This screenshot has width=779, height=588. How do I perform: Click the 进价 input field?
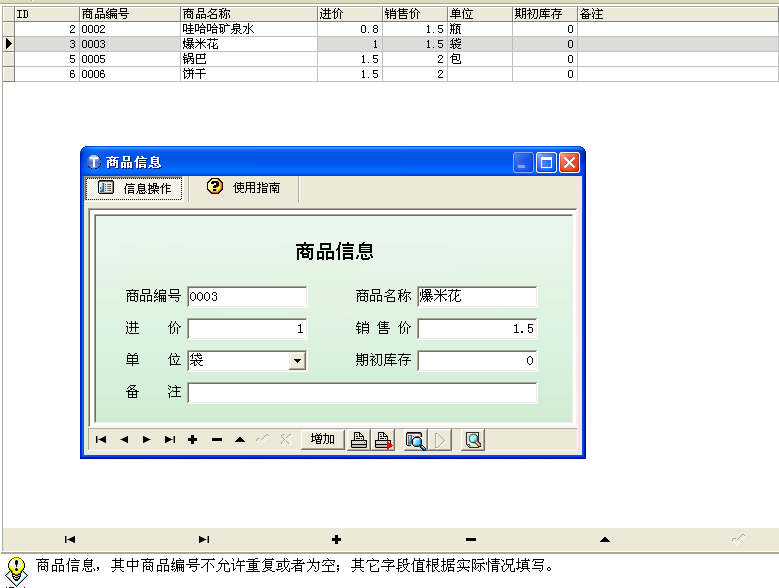pos(247,329)
